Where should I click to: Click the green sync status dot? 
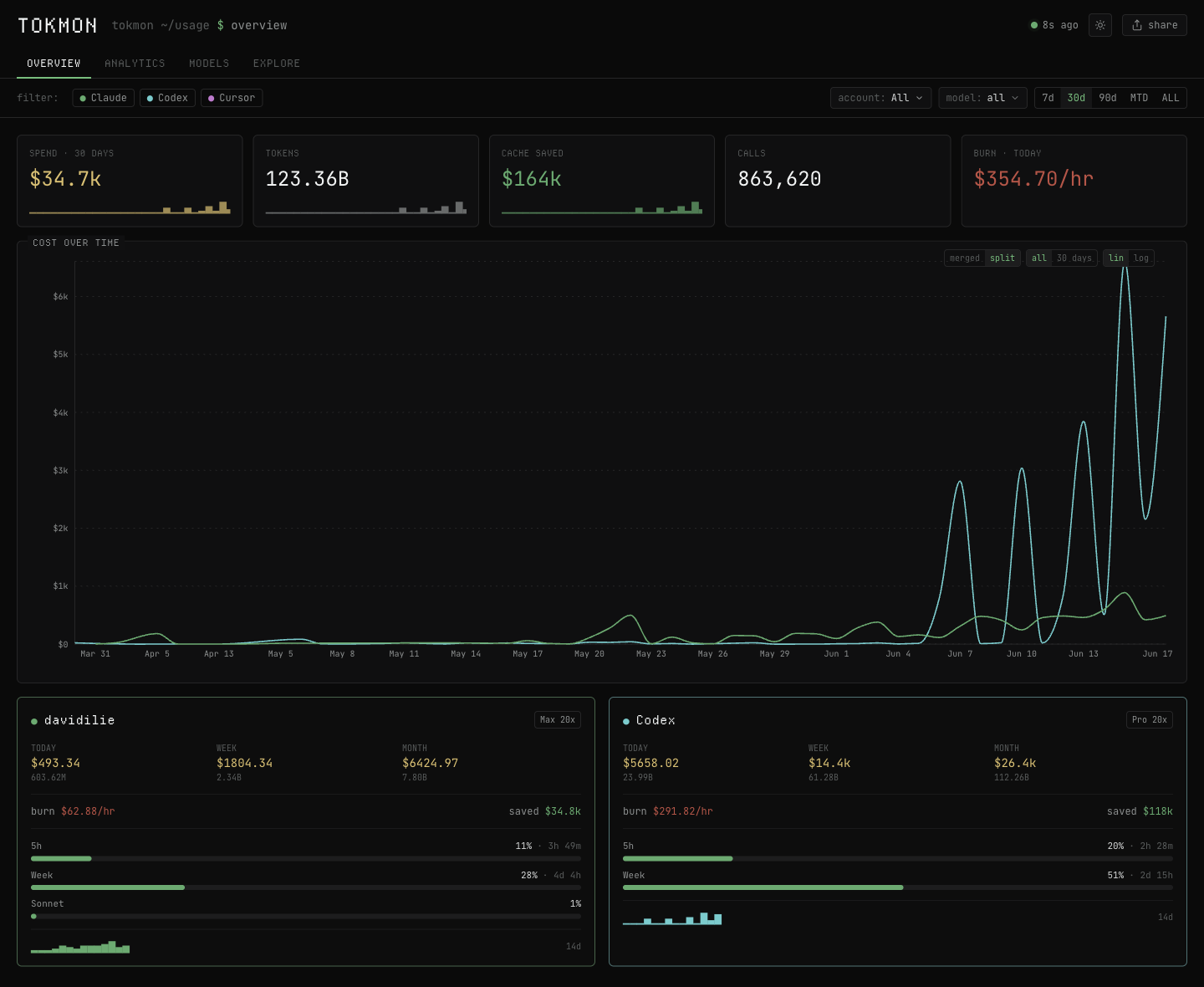pyautogui.click(x=1034, y=25)
